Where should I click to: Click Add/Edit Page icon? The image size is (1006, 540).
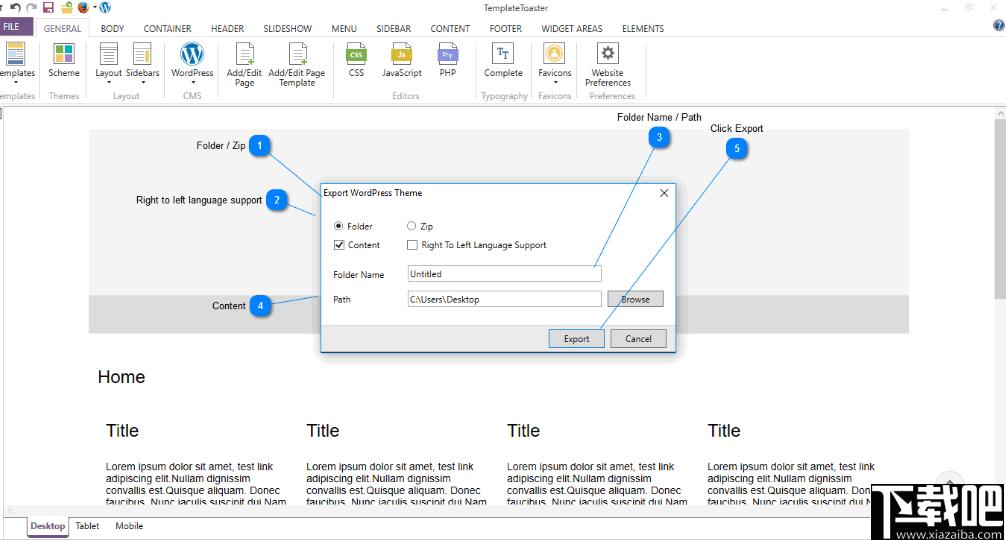pos(244,54)
